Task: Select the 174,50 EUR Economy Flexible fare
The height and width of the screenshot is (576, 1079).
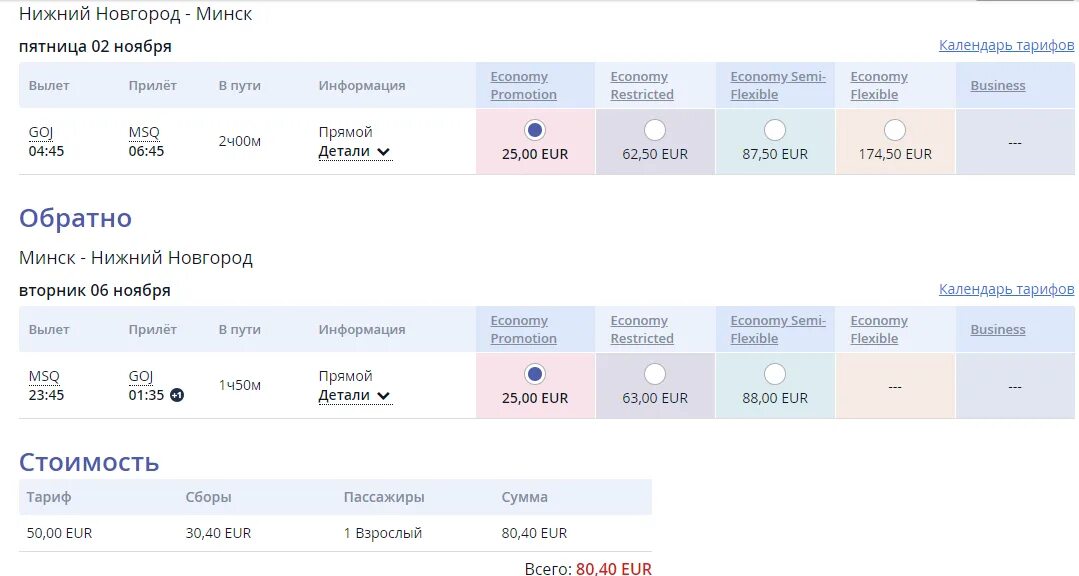Action: point(895,130)
